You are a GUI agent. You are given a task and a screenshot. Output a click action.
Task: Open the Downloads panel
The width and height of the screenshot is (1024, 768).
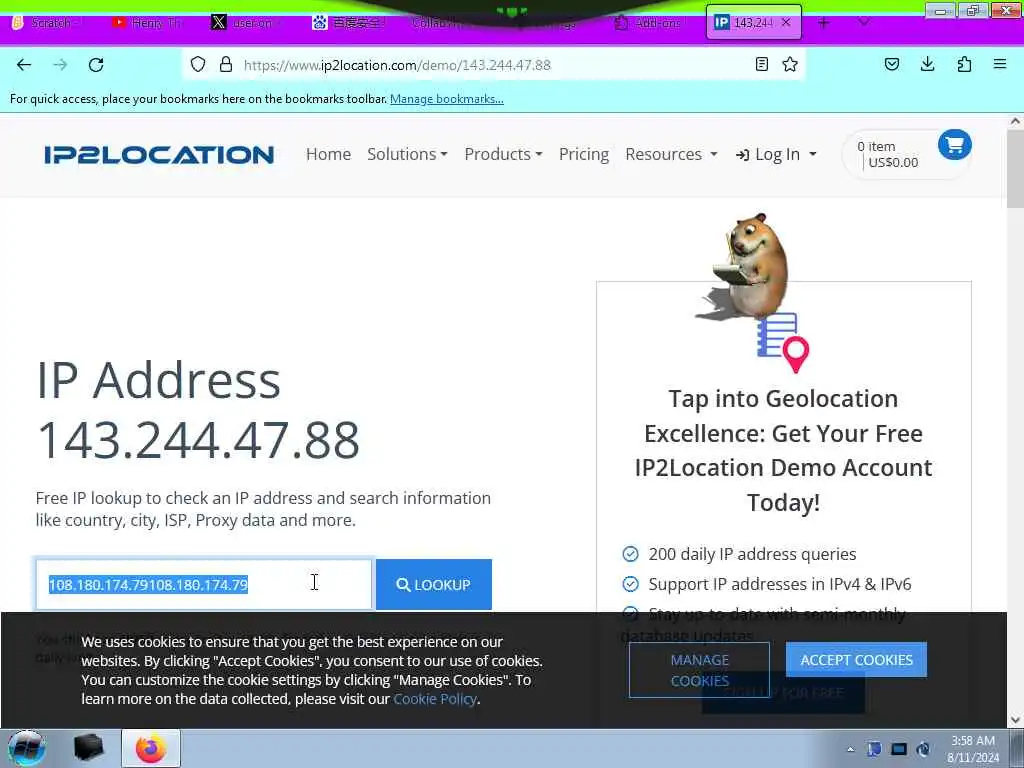(927, 64)
